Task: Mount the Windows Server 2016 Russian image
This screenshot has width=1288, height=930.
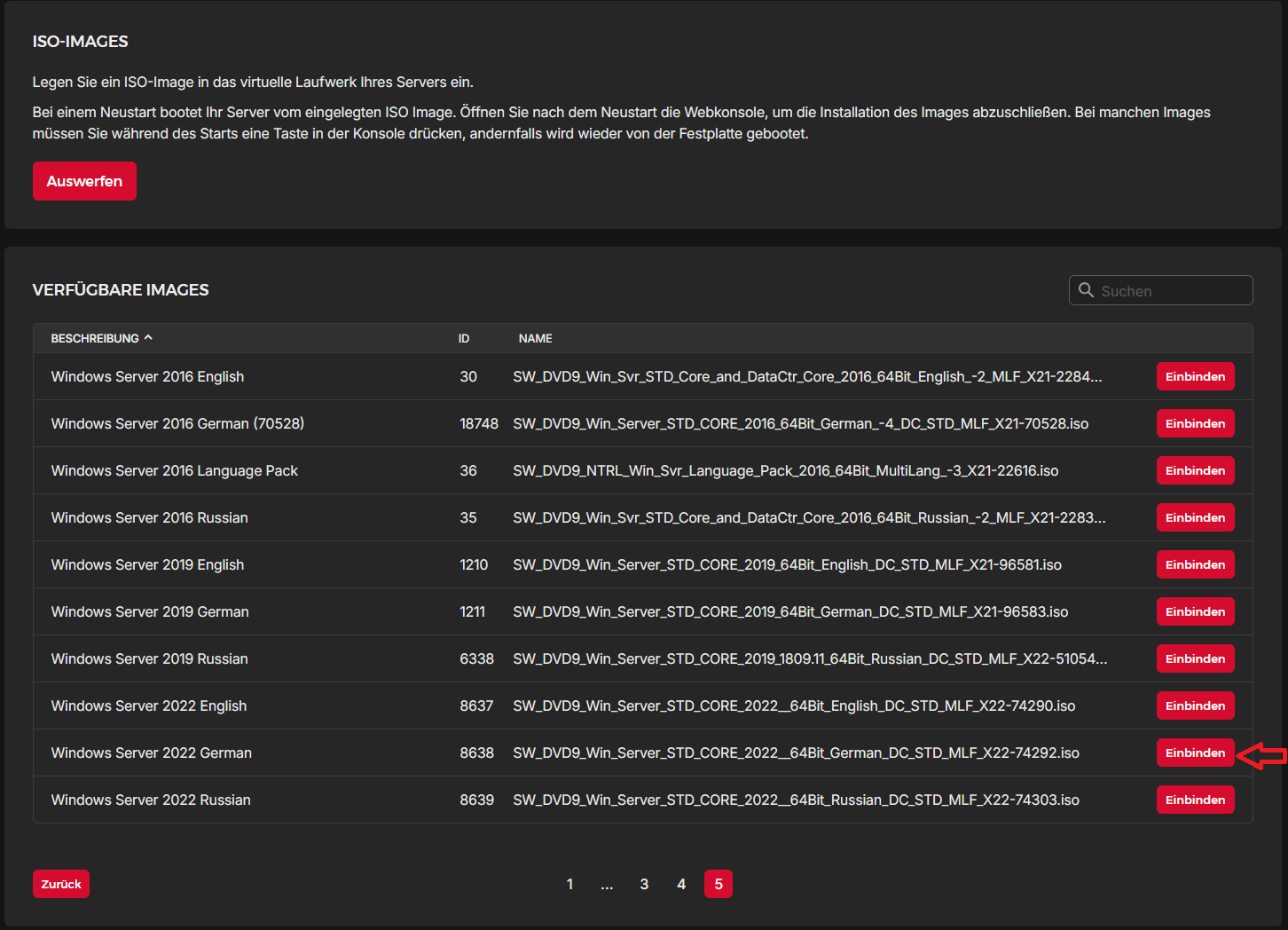Action: tap(1195, 517)
